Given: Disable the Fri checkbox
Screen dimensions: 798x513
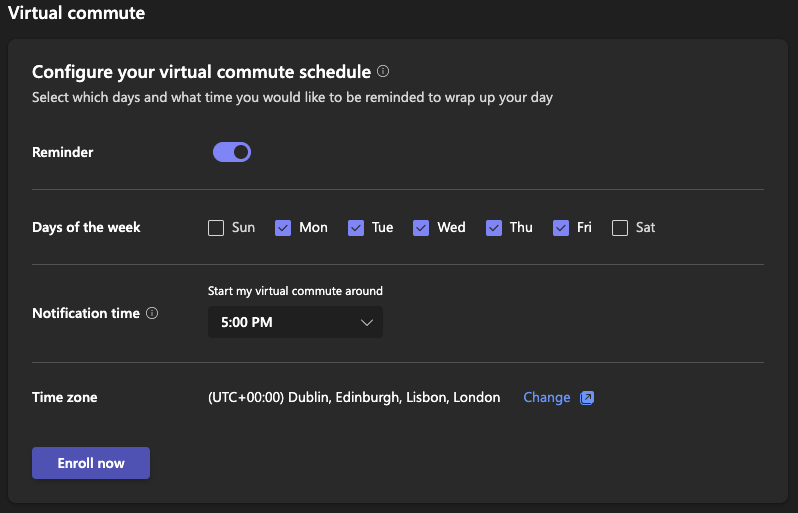Looking at the screenshot, I should [x=561, y=228].
